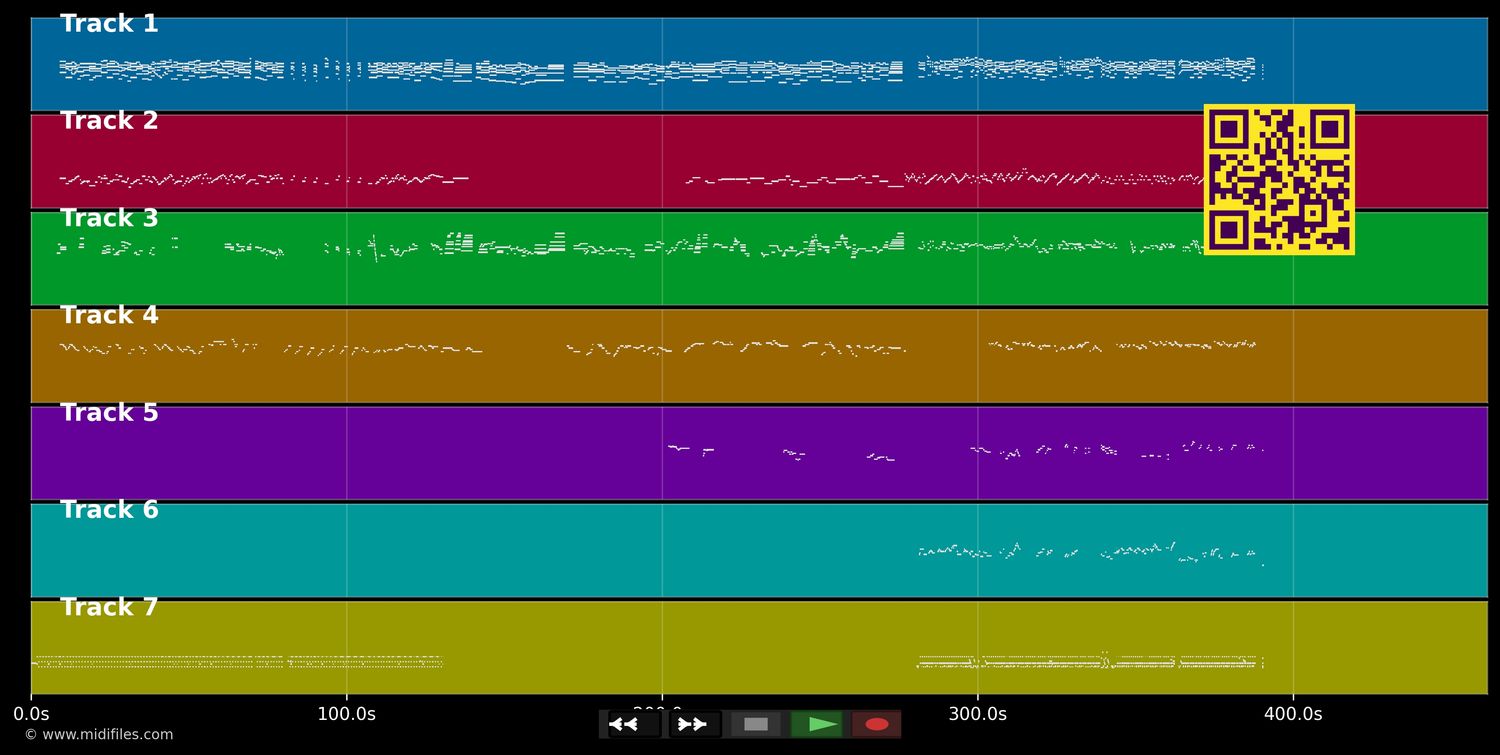This screenshot has height=755, width=1500.
Task: Start playback with the green play button
Action: coord(816,724)
